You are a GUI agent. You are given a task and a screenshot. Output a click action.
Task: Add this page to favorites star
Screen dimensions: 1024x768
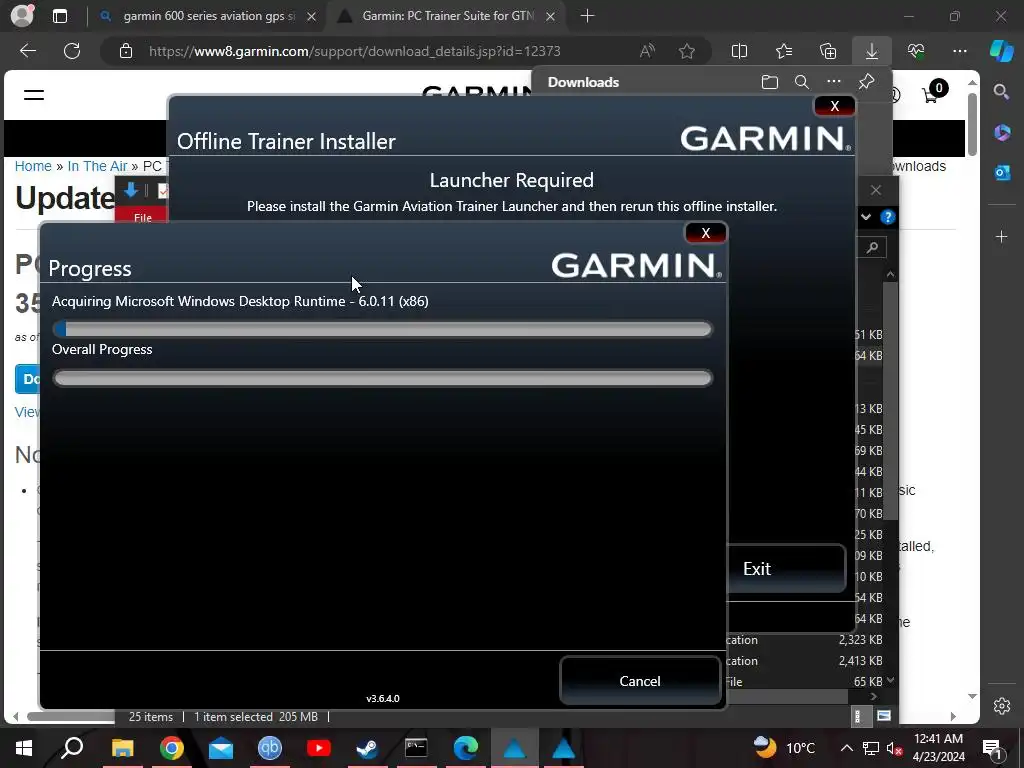pyautogui.click(x=686, y=51)
